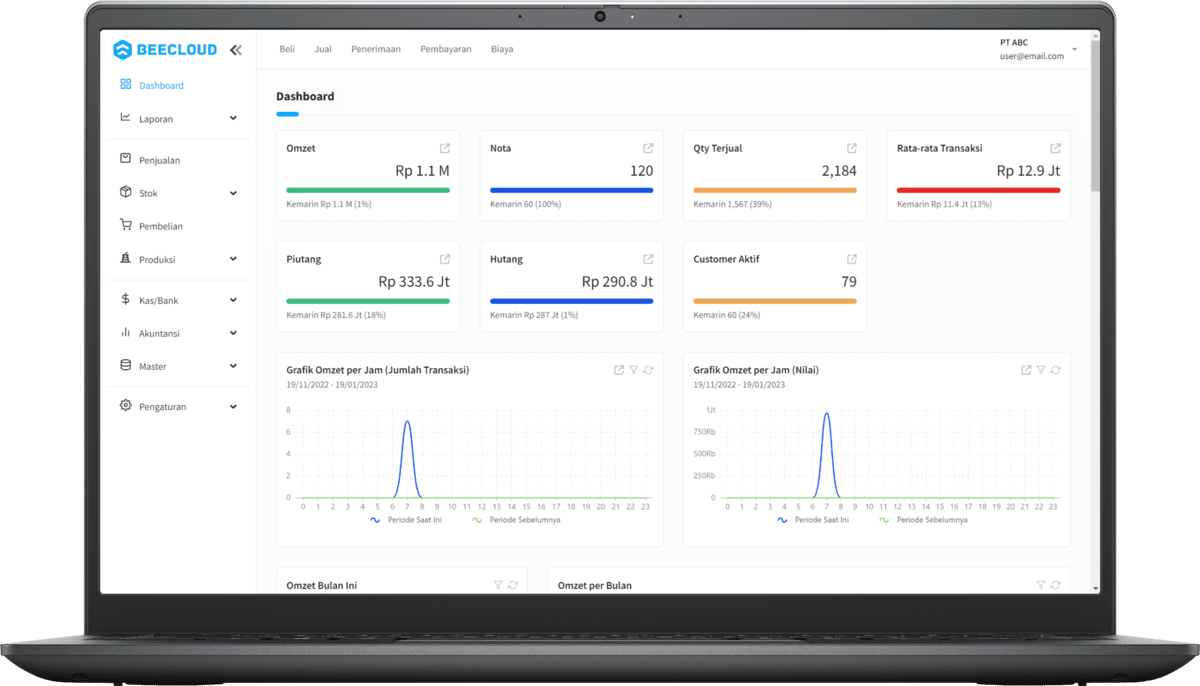The height and width of the screenshot is (686, 1200).
Task: Click the text Kemarin 60 (100%)
Action: click(525, 204)
